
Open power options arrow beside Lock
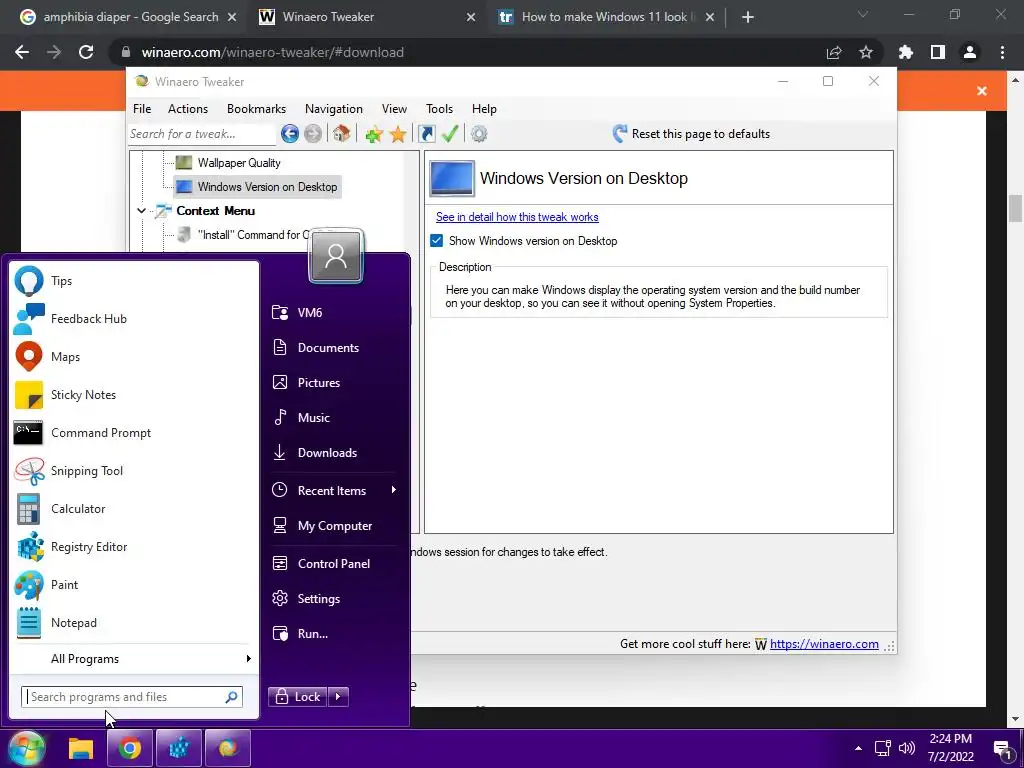click(x=338, y=697)
